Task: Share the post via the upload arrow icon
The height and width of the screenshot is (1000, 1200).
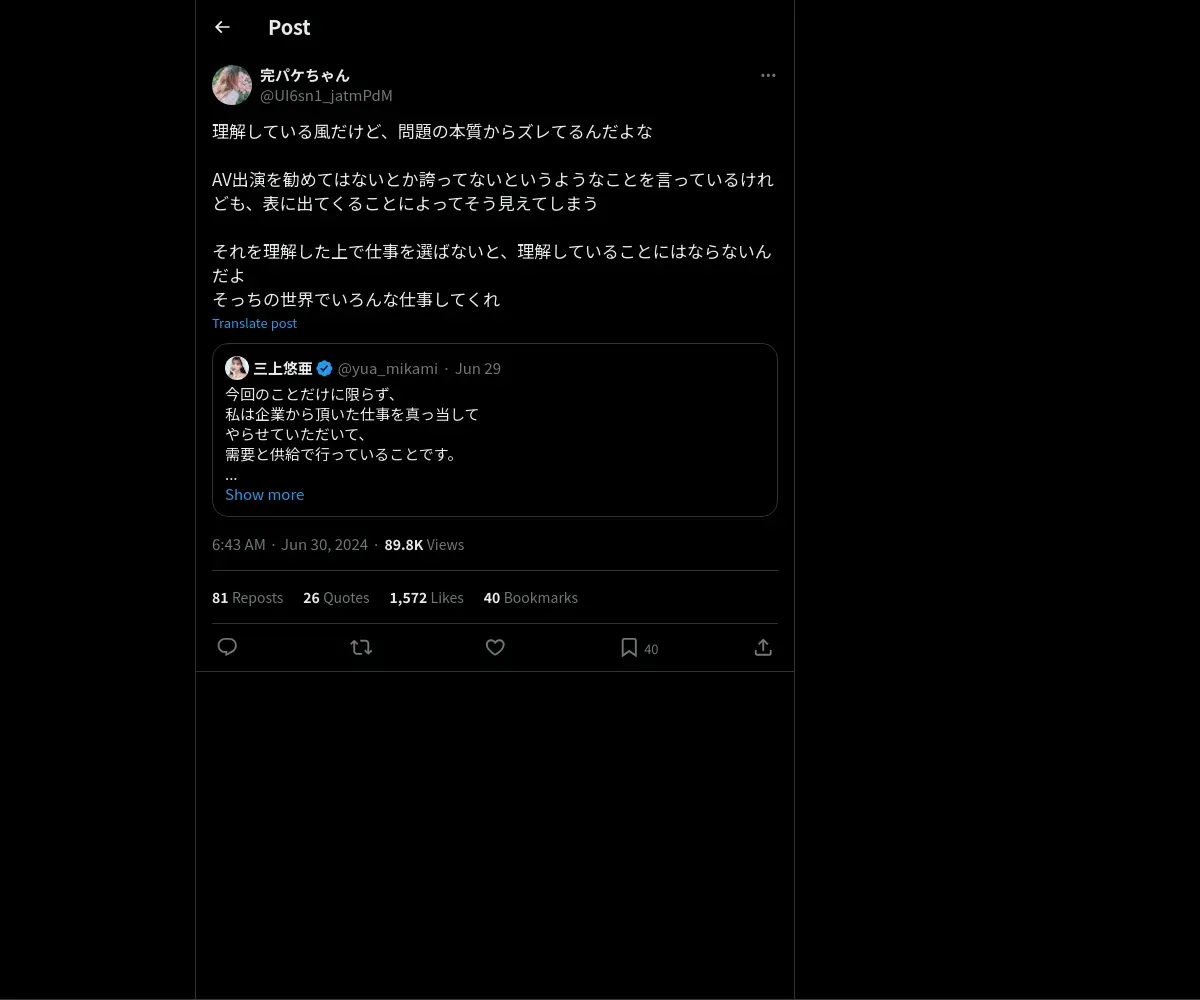Action: pyautogui.click(x=763, y=647)
